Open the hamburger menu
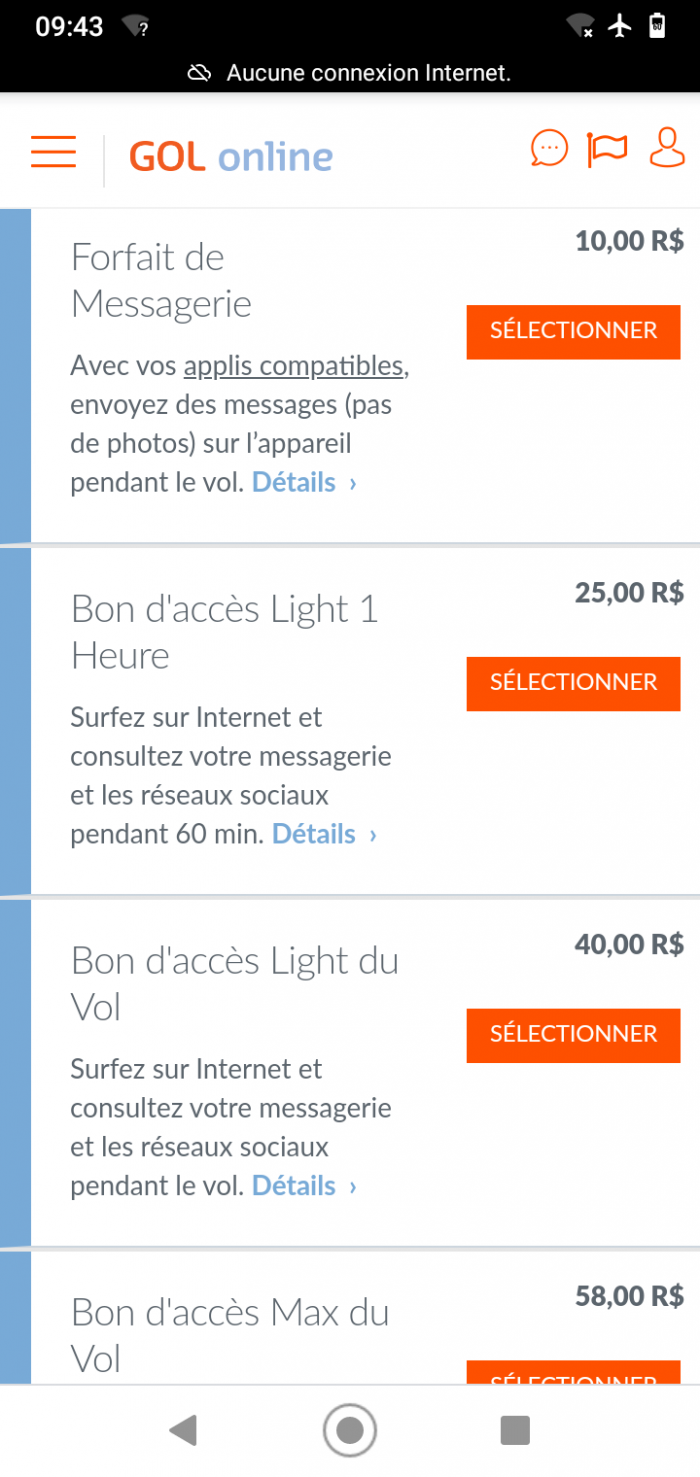Image resolution: width=700 pixels, height=1477 pixels. pos(53,151)
